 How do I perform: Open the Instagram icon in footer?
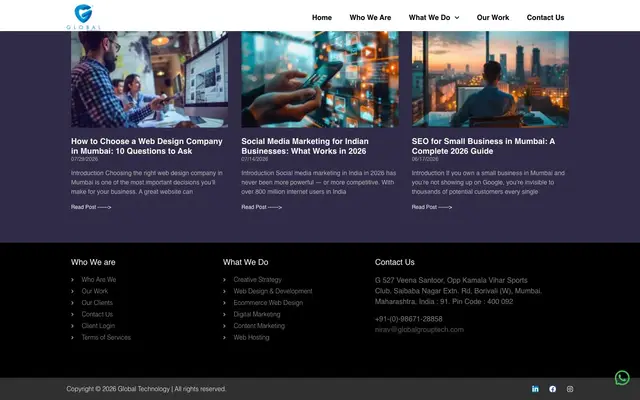(x=570, y=389)
